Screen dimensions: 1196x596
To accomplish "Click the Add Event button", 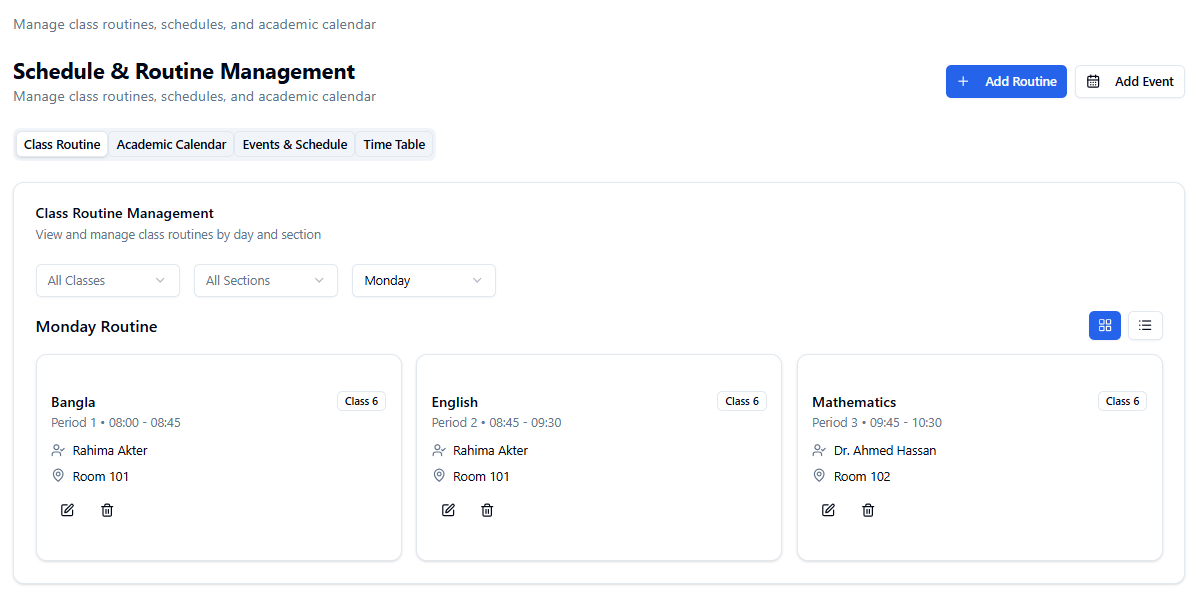I will pyautogui.click(x=1130, y=82).
